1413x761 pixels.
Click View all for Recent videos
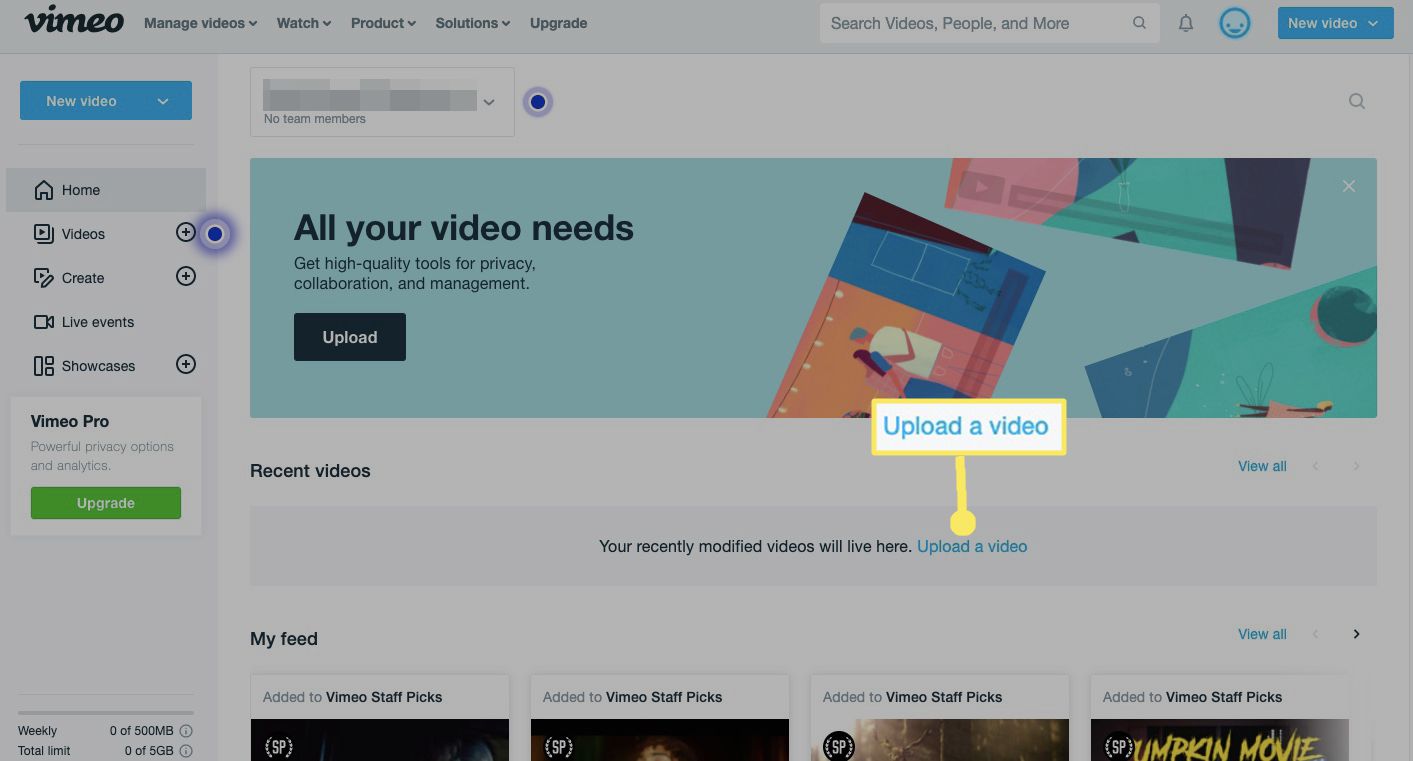pos(1262,466)
